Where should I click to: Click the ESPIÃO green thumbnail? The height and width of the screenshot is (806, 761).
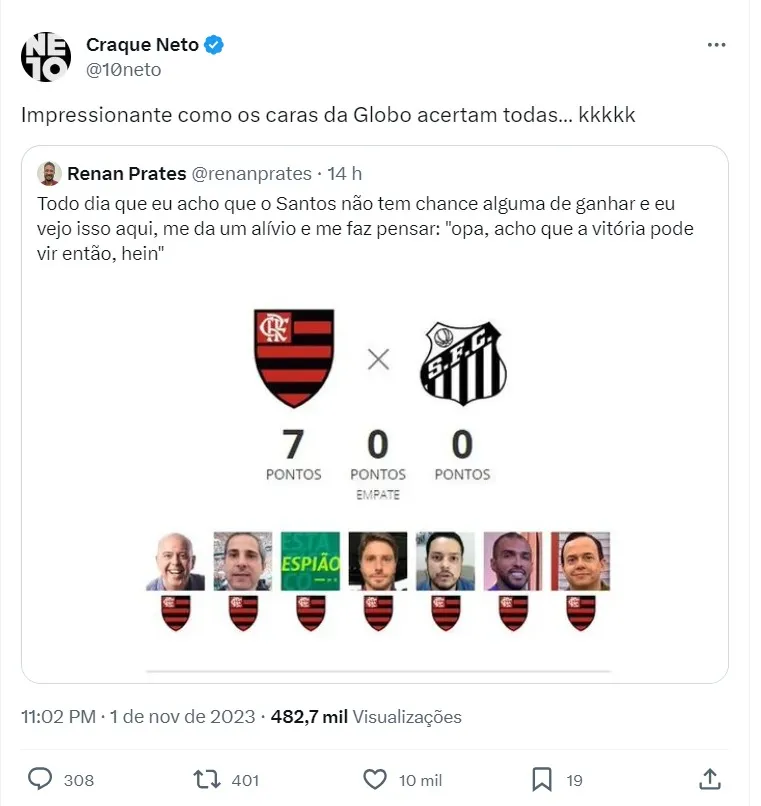(x=310, y=560)
